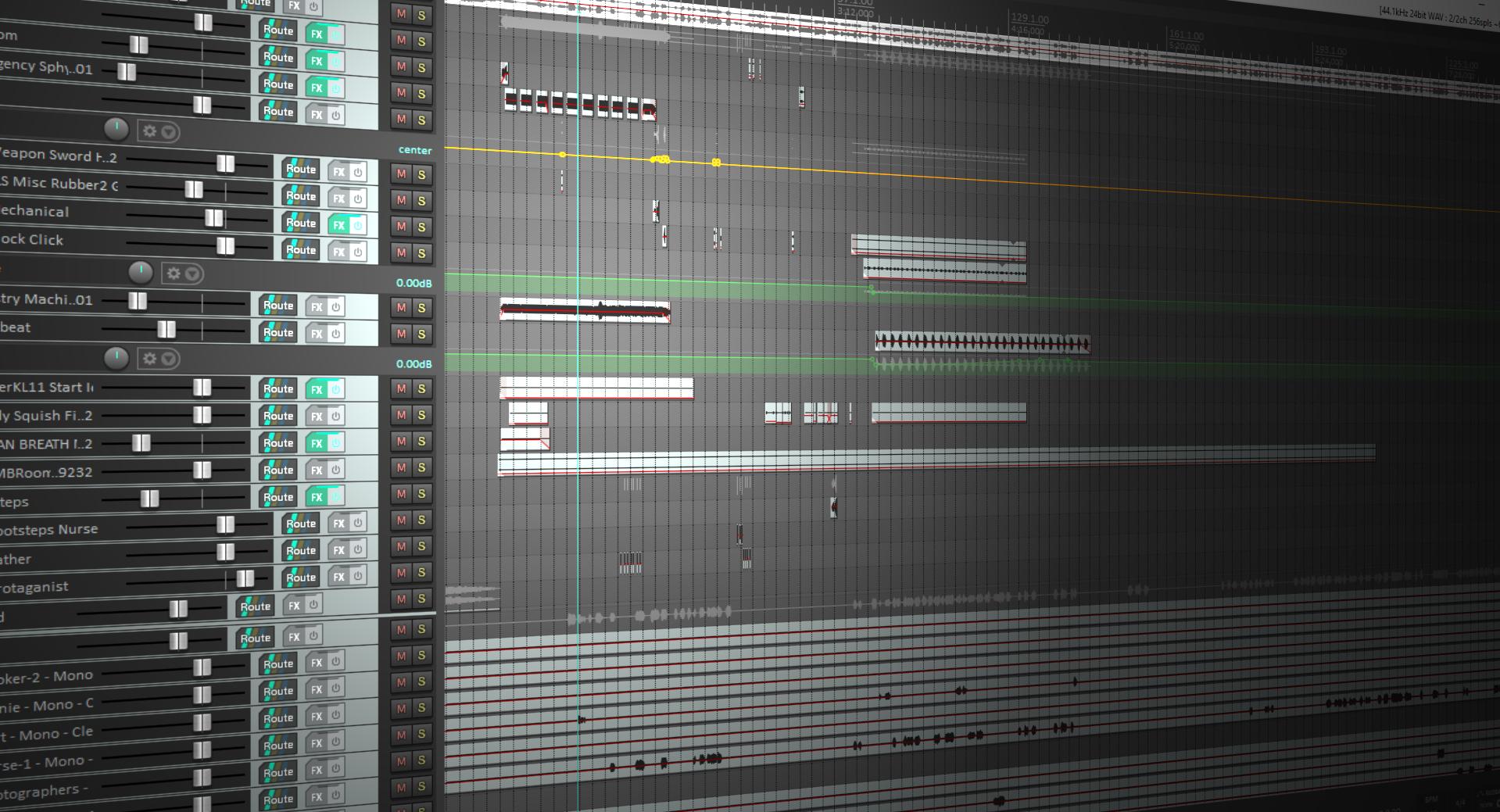Select the media item on Machi..01 track
The width and height of the screenshot is (1500, 812).
click(585, 311)
